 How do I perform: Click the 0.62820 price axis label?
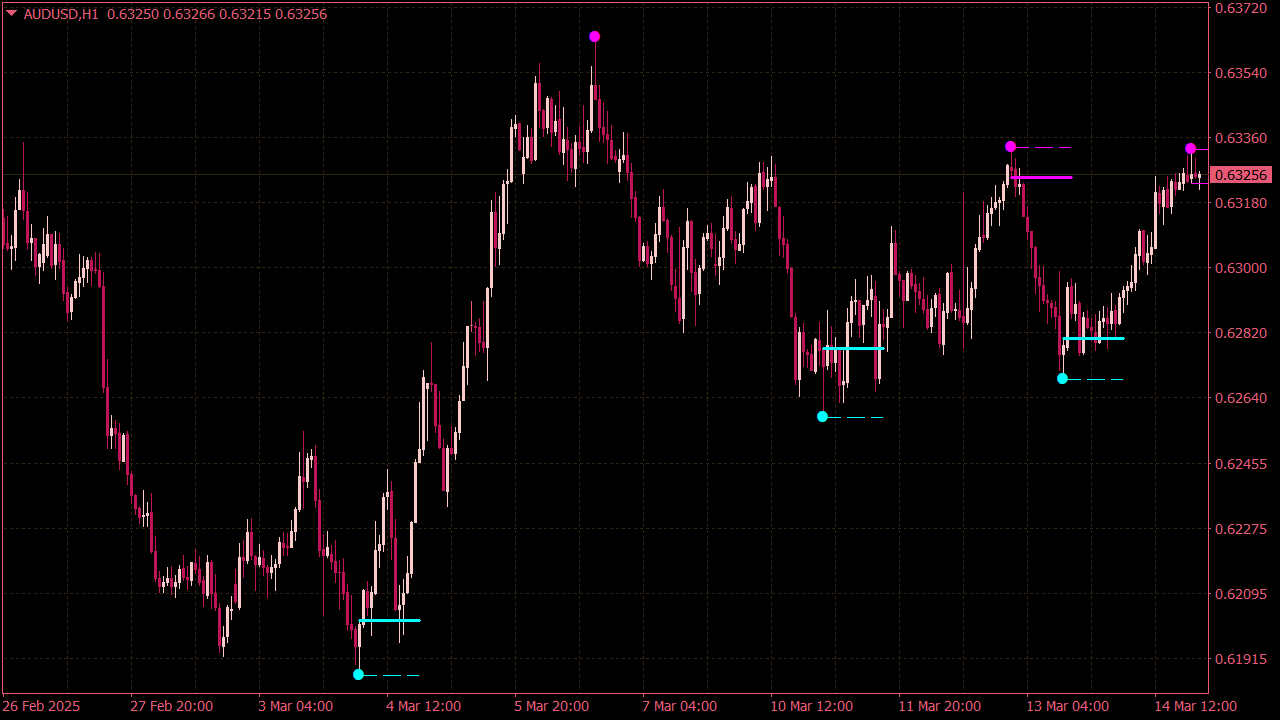pyautogui.click(x=1240, y=333)
